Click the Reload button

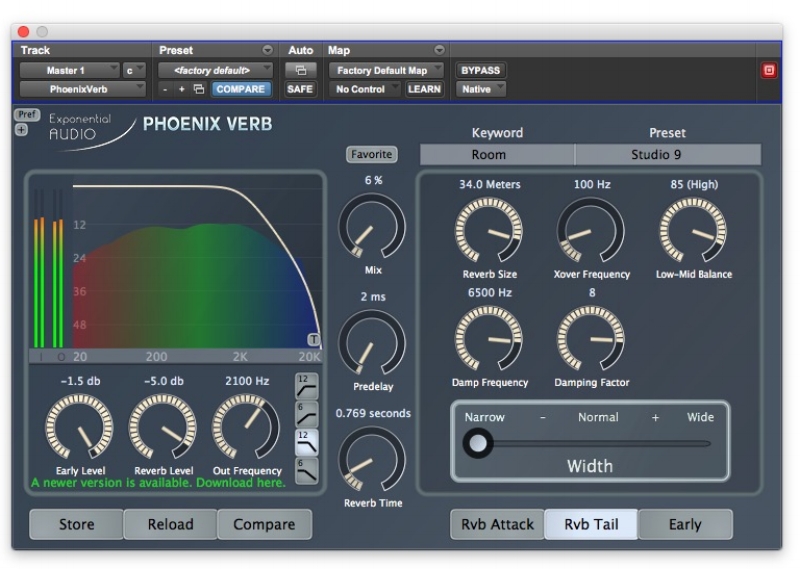[170, 524]
